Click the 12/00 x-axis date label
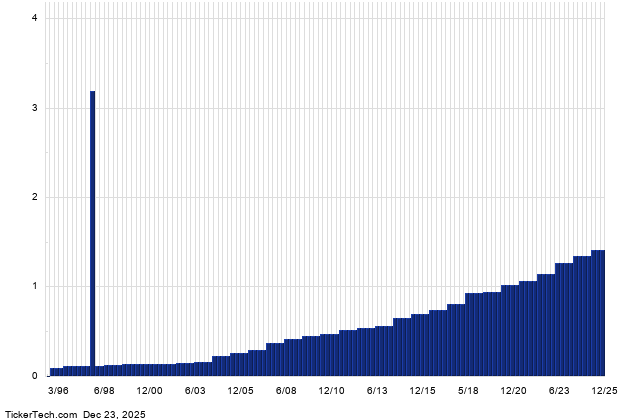This screenshot has width=640, height=420. click(150, 390)
